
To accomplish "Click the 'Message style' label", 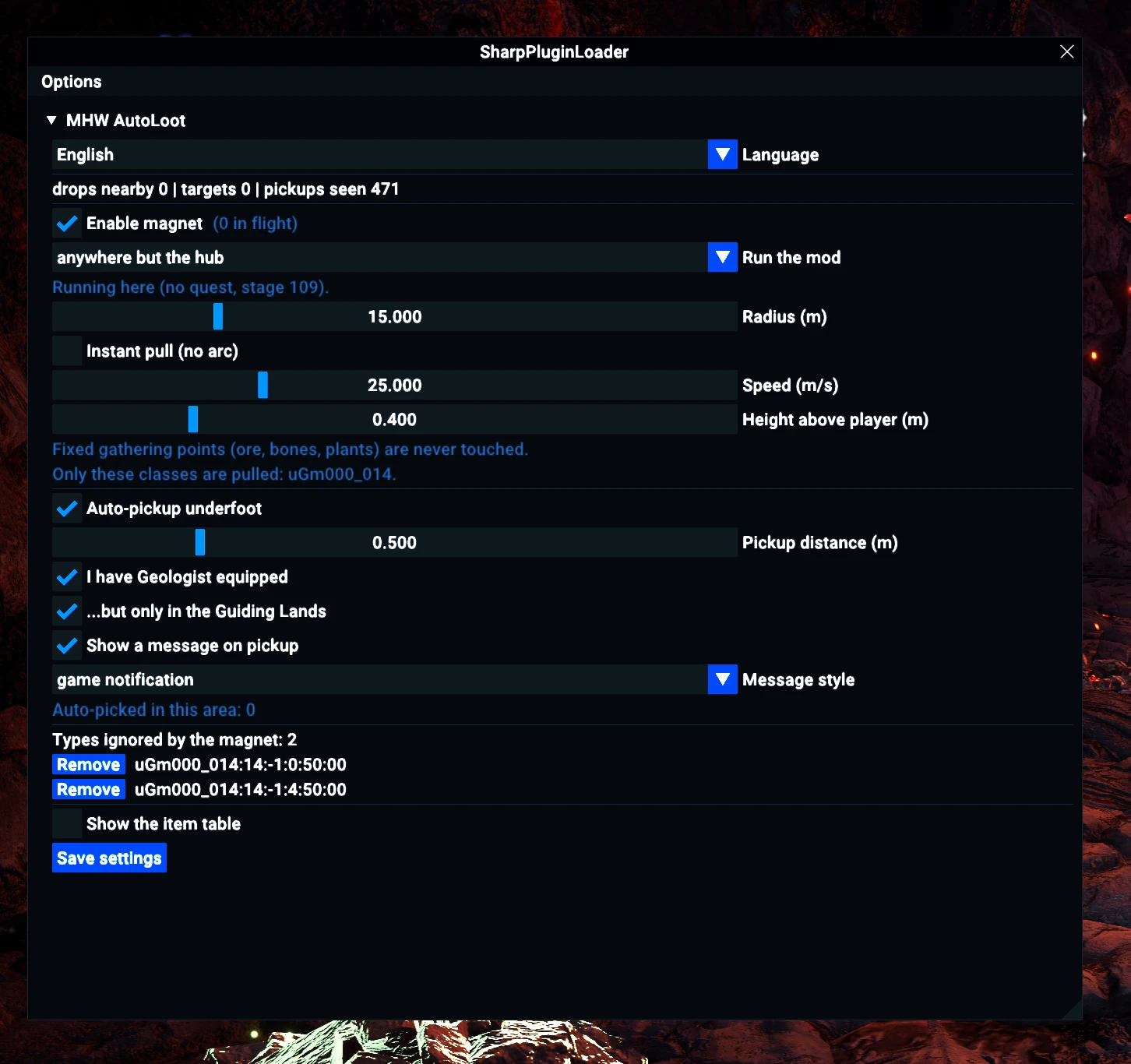I will (798, 680).
